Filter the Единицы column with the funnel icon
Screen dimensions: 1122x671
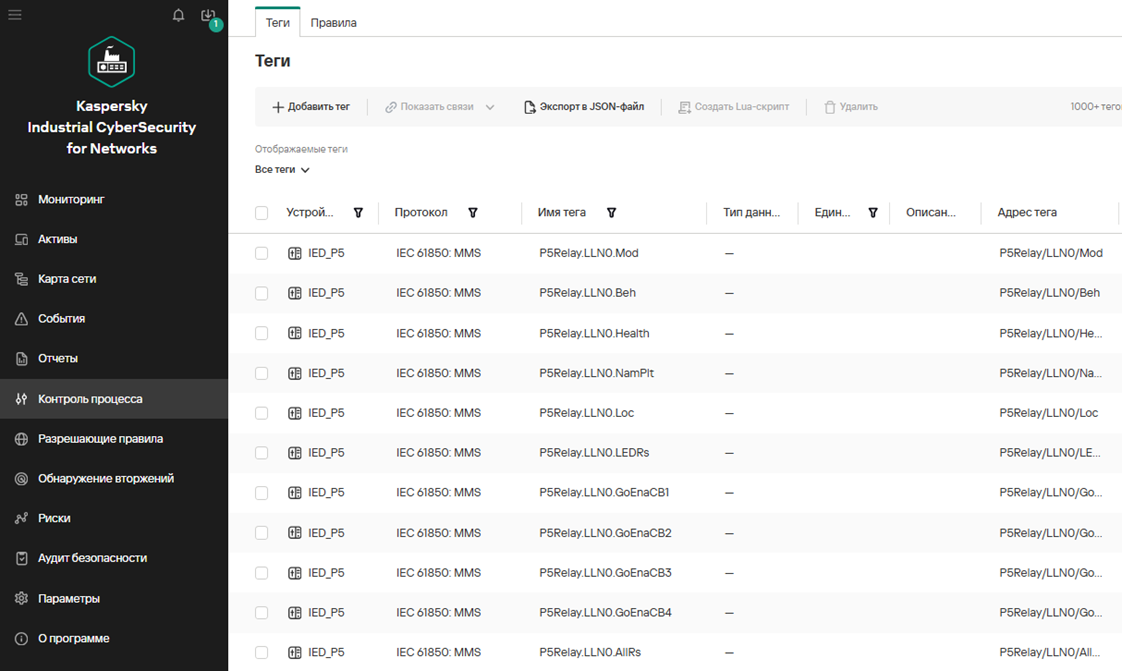pos(873,212)
